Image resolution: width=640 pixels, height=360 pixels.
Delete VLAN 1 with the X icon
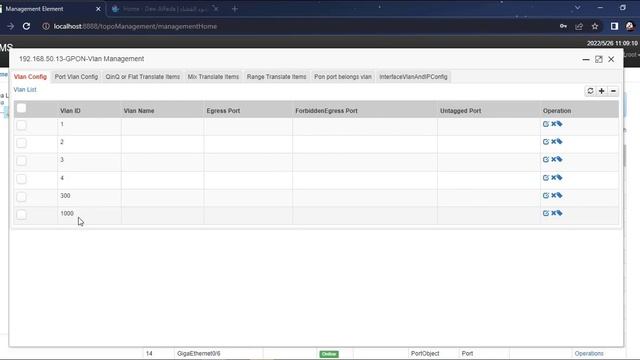coord(553,124)
